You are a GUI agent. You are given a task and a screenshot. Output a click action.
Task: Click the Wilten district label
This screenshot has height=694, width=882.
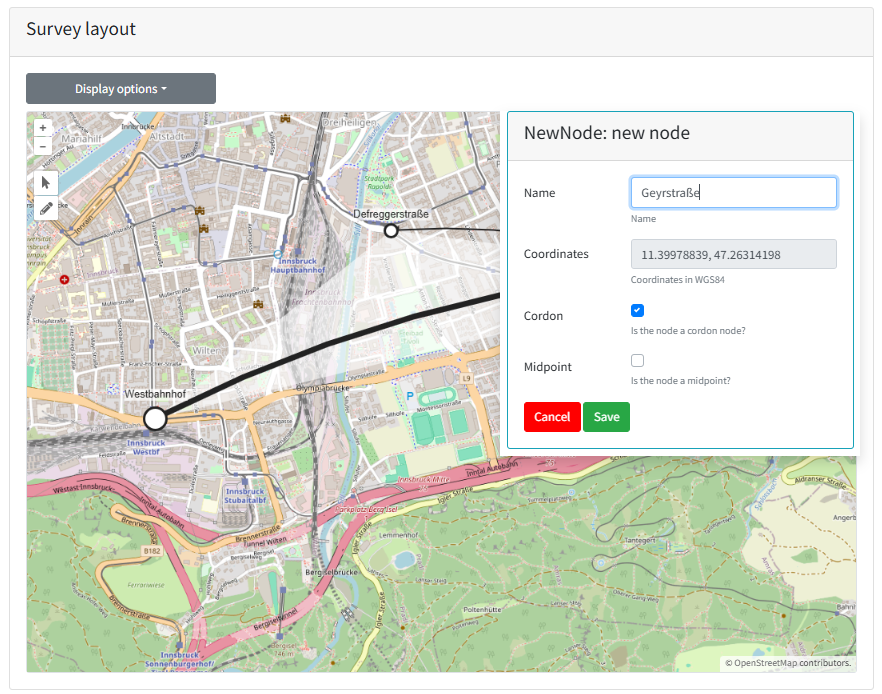pyautogui.click(x=206, y=350)
